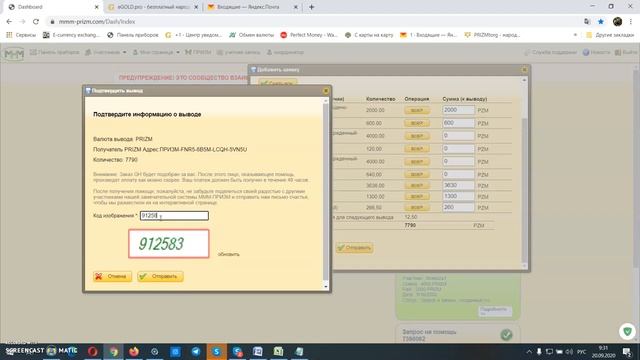Viewport: 640px width, 360px height.
Task: Open the notification center icon
Action: [627, 351]
